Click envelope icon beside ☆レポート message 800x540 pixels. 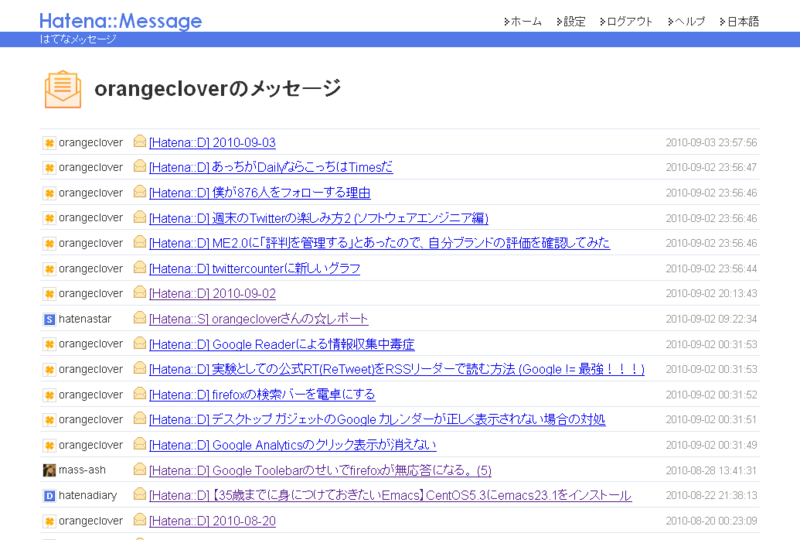click(140, 317)
